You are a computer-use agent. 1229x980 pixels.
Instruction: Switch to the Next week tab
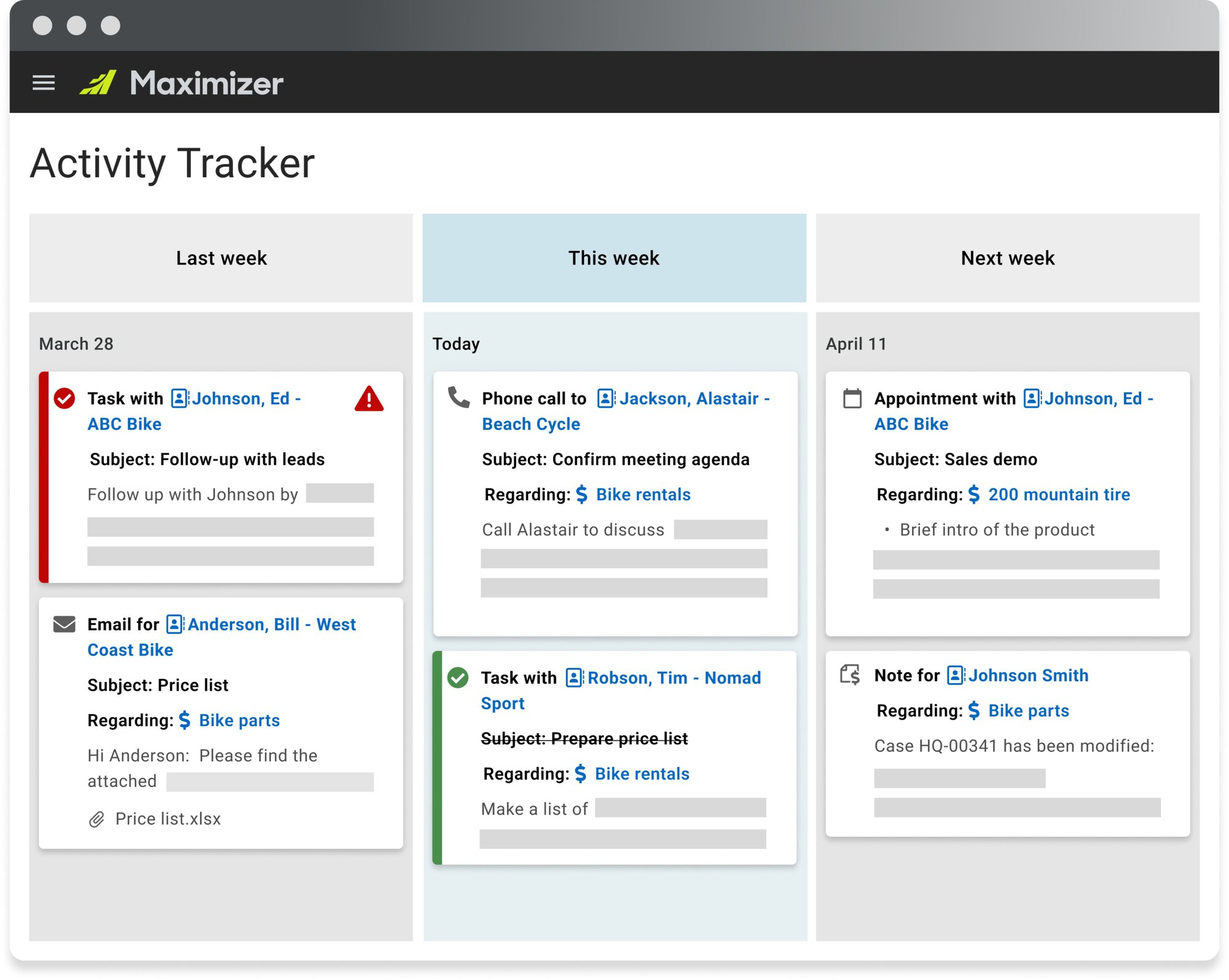pos(1007,258)
